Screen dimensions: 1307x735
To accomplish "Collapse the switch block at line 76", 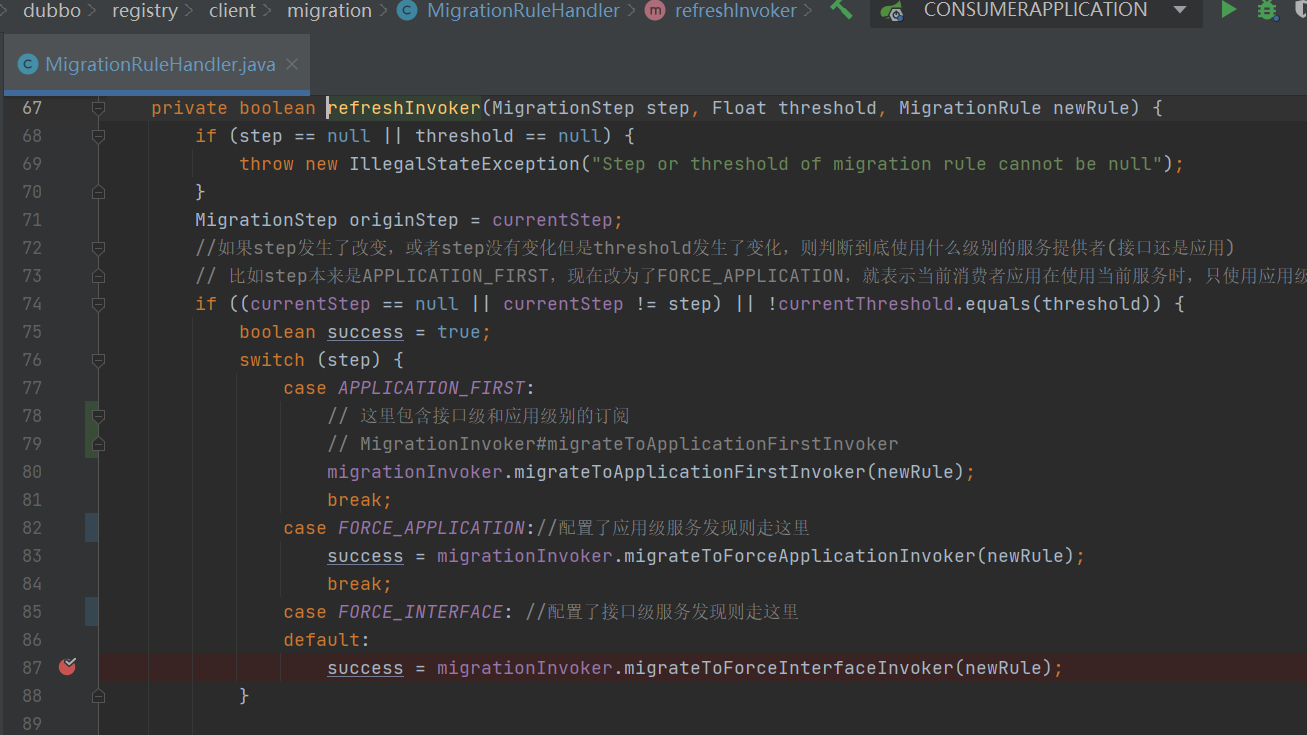I will point(98,359).
